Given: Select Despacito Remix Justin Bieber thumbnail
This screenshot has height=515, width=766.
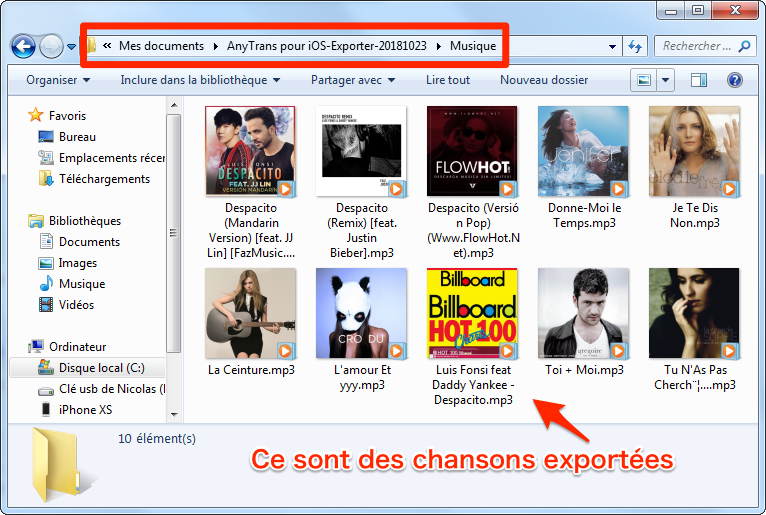Looking at the screenshot, I should click(x=362, y=151).
